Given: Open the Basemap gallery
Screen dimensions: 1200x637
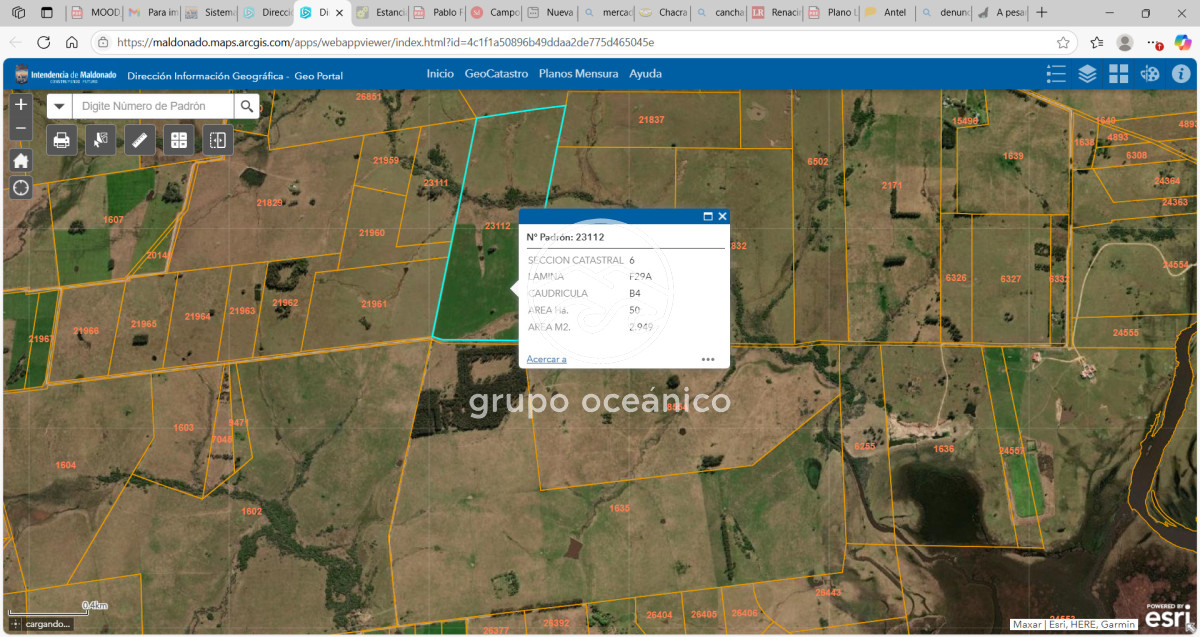Looking at the screenshot, I should click(1119, 73).
